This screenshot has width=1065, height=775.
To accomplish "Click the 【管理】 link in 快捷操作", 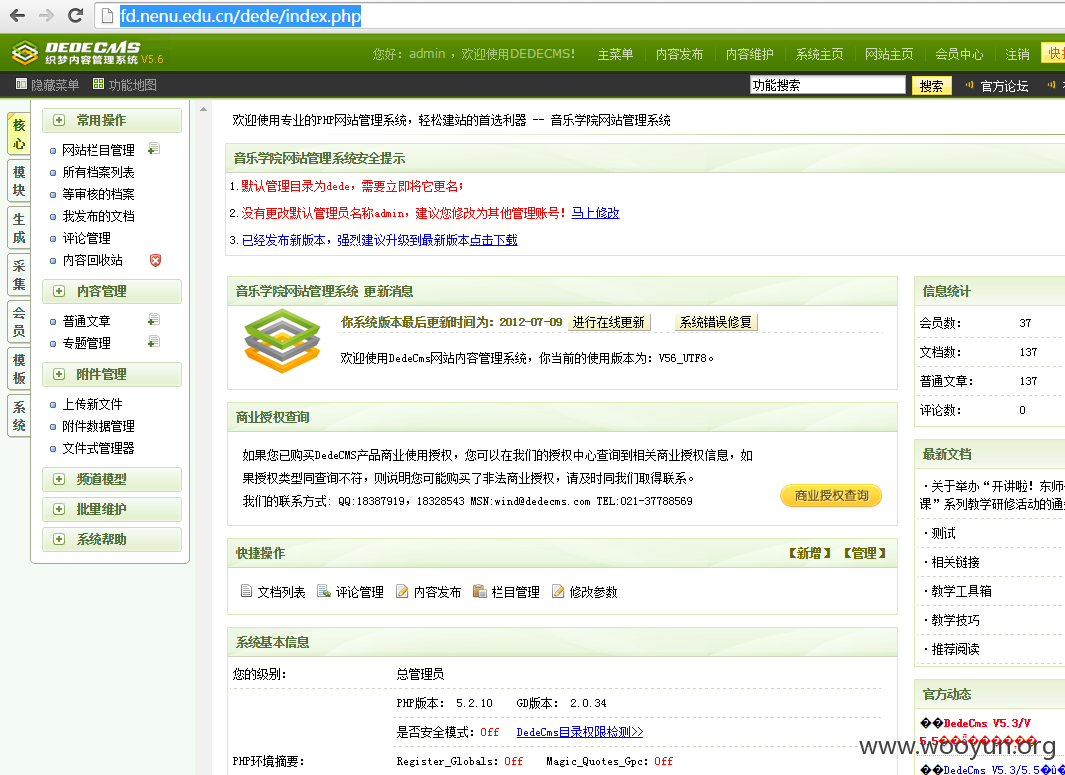I will 864,554.
